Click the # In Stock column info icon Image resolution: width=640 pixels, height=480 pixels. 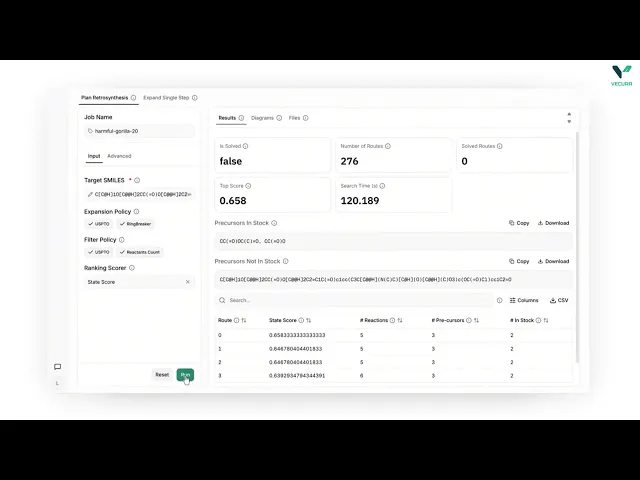pyautogui.click(x=538, y=320)
